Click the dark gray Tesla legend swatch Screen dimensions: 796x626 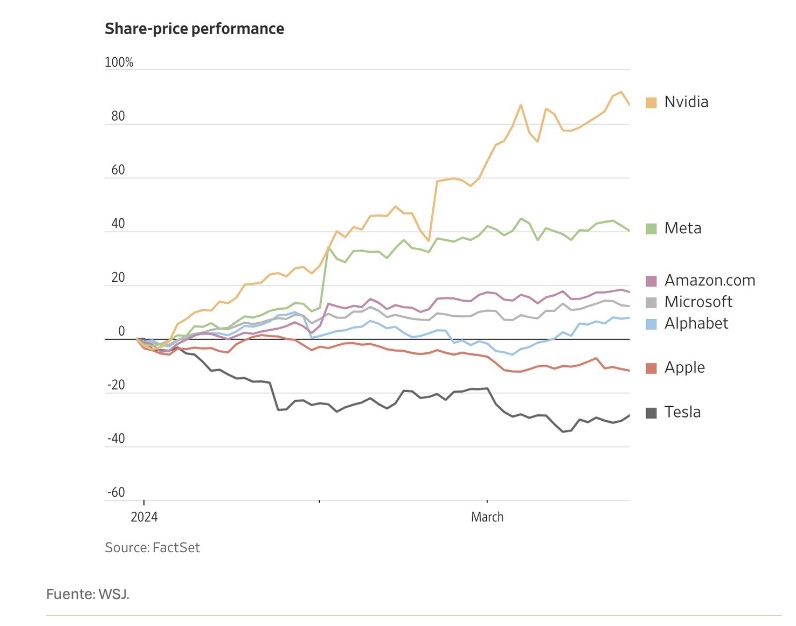[651, 412]
